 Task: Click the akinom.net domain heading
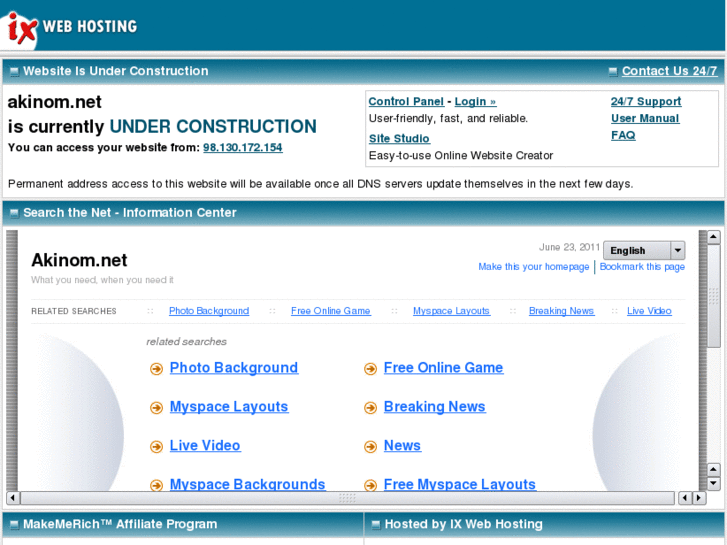(x=55, y=102)
